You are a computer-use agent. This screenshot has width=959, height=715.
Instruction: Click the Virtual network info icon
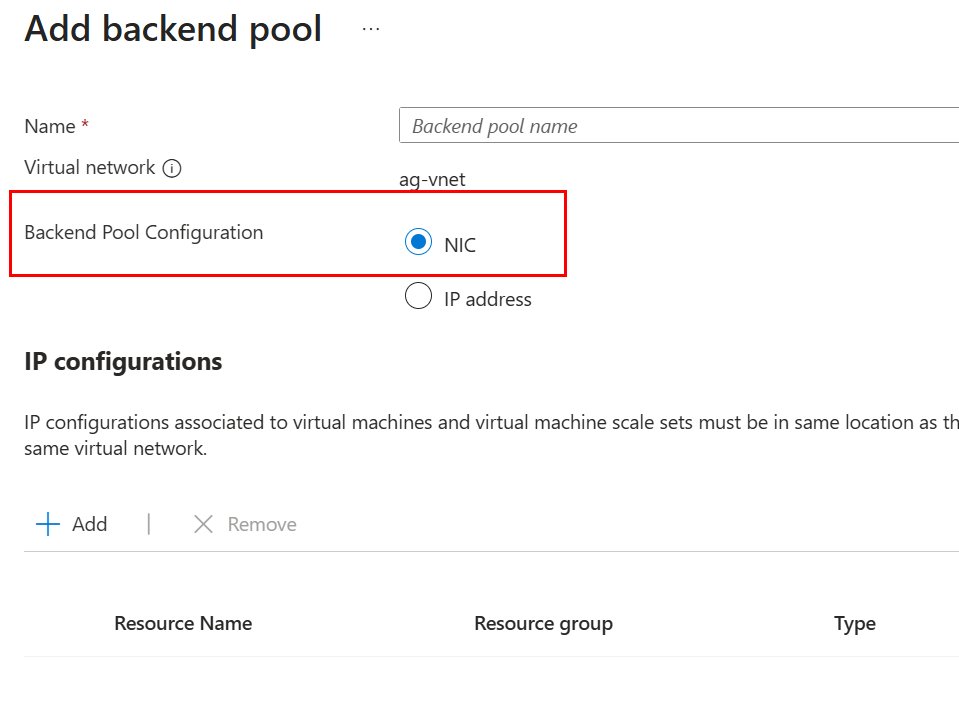[172, 168]
